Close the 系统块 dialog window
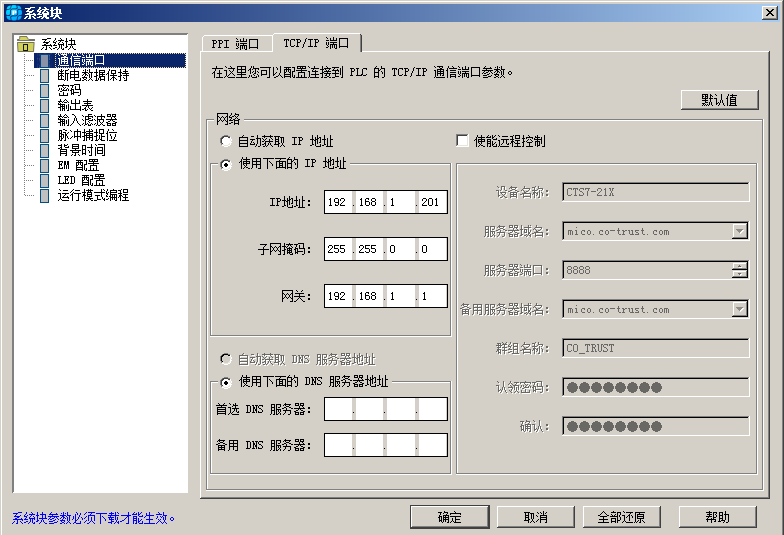The width and height of the screenshot is (784, 535). [770, 12]
